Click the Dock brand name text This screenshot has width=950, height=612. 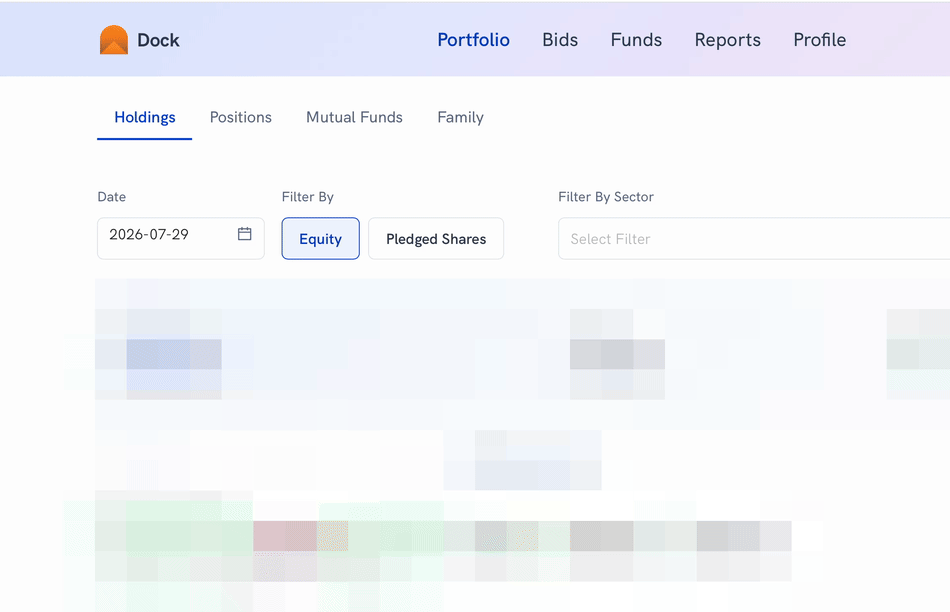click(x=158, y=41)
